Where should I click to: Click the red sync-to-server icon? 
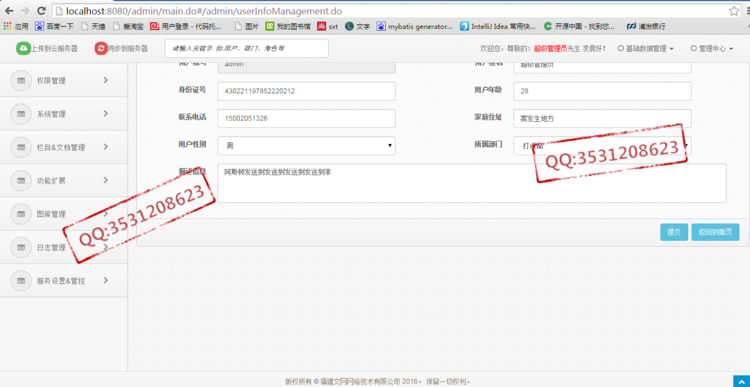[101, 48]
